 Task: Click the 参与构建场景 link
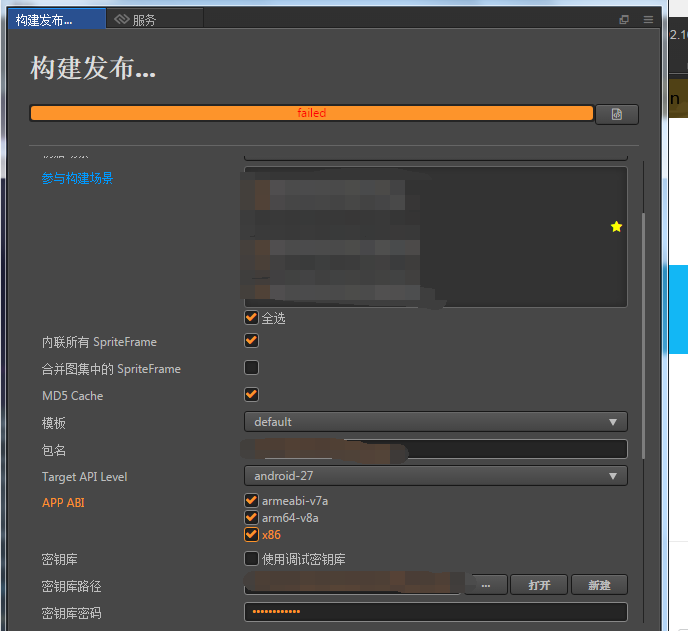tap(77, 178)
